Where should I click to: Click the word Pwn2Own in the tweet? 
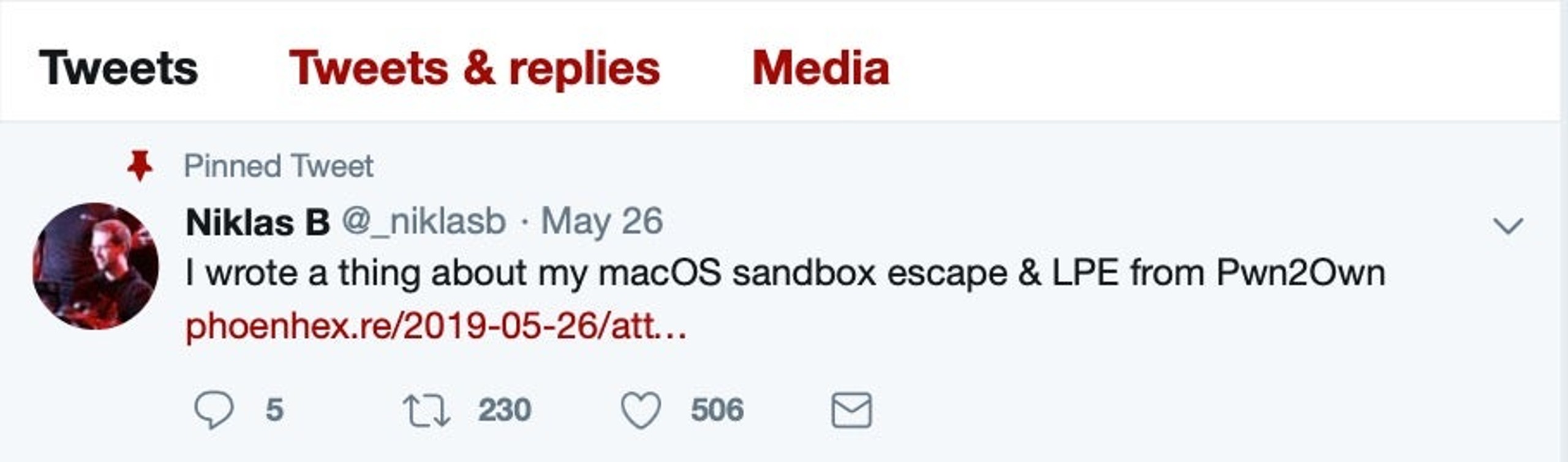click(x=1300, y=273)
